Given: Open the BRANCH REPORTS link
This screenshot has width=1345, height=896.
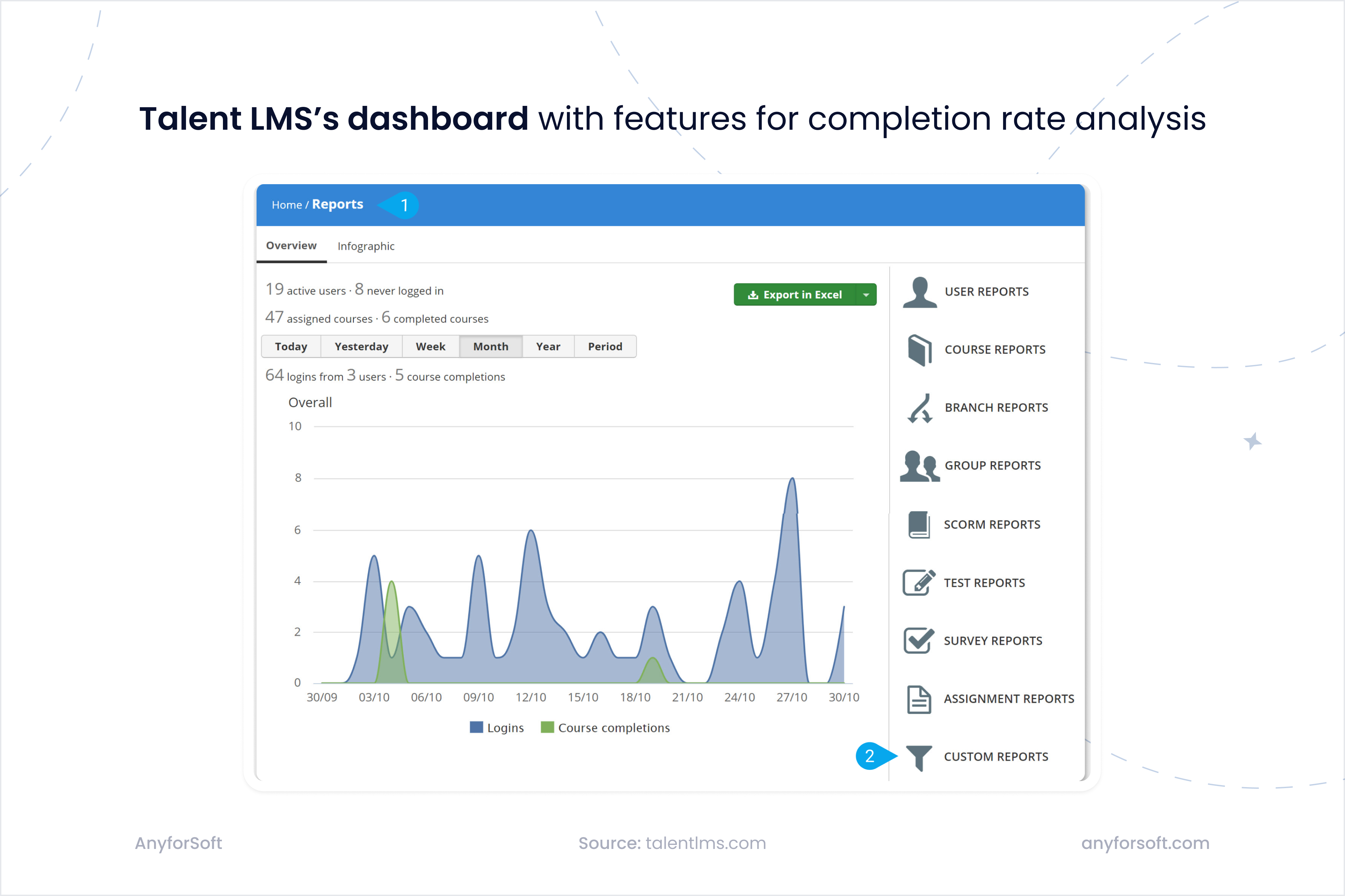Looking at the screenshot, I should (996, 408).
